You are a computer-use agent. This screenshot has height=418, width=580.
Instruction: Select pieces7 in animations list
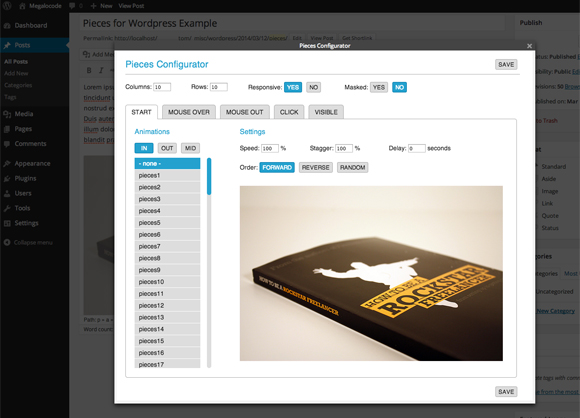pyautogui.click(x=167, y=246)
